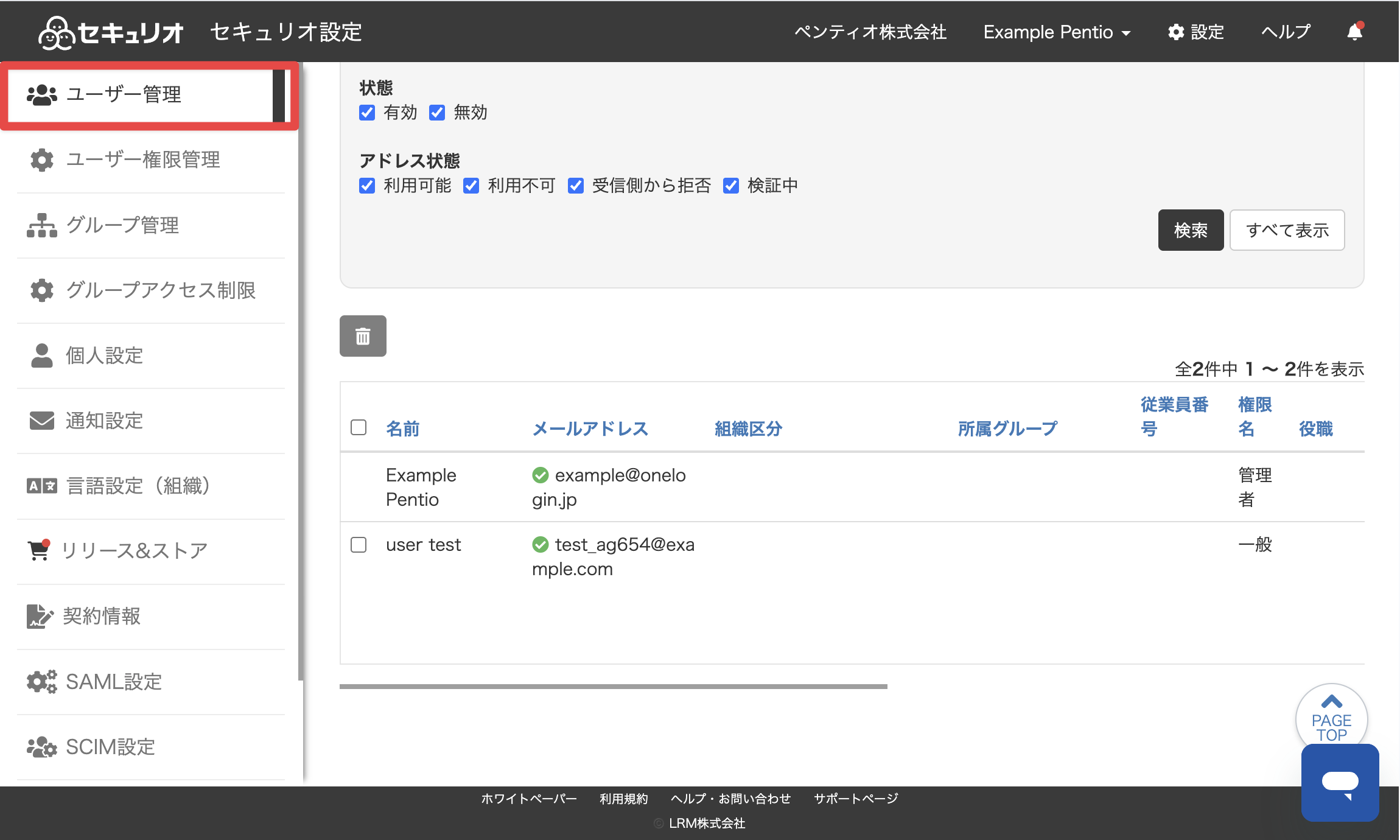The height and width of the screenshot is (840, 1400).
Task: Click the users-gear icon beside SCIM設定
Action: [42, 746]
